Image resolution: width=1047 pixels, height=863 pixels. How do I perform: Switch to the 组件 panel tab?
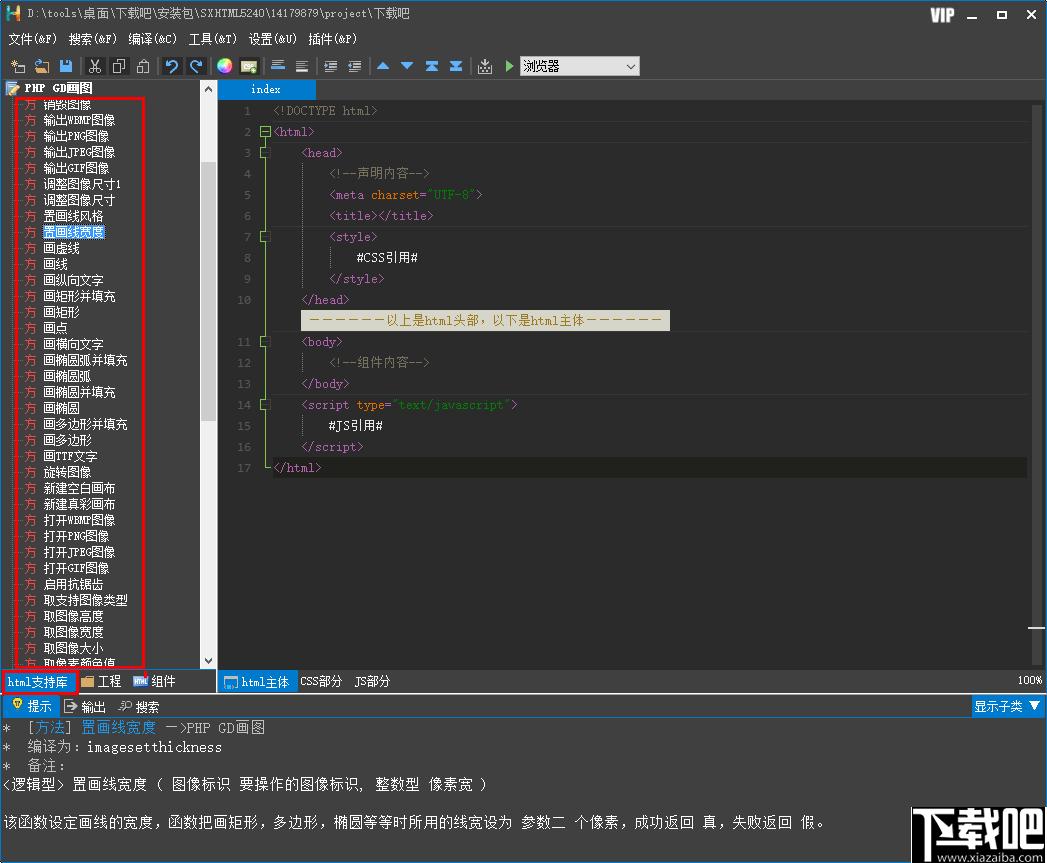(x=154, y=681)
